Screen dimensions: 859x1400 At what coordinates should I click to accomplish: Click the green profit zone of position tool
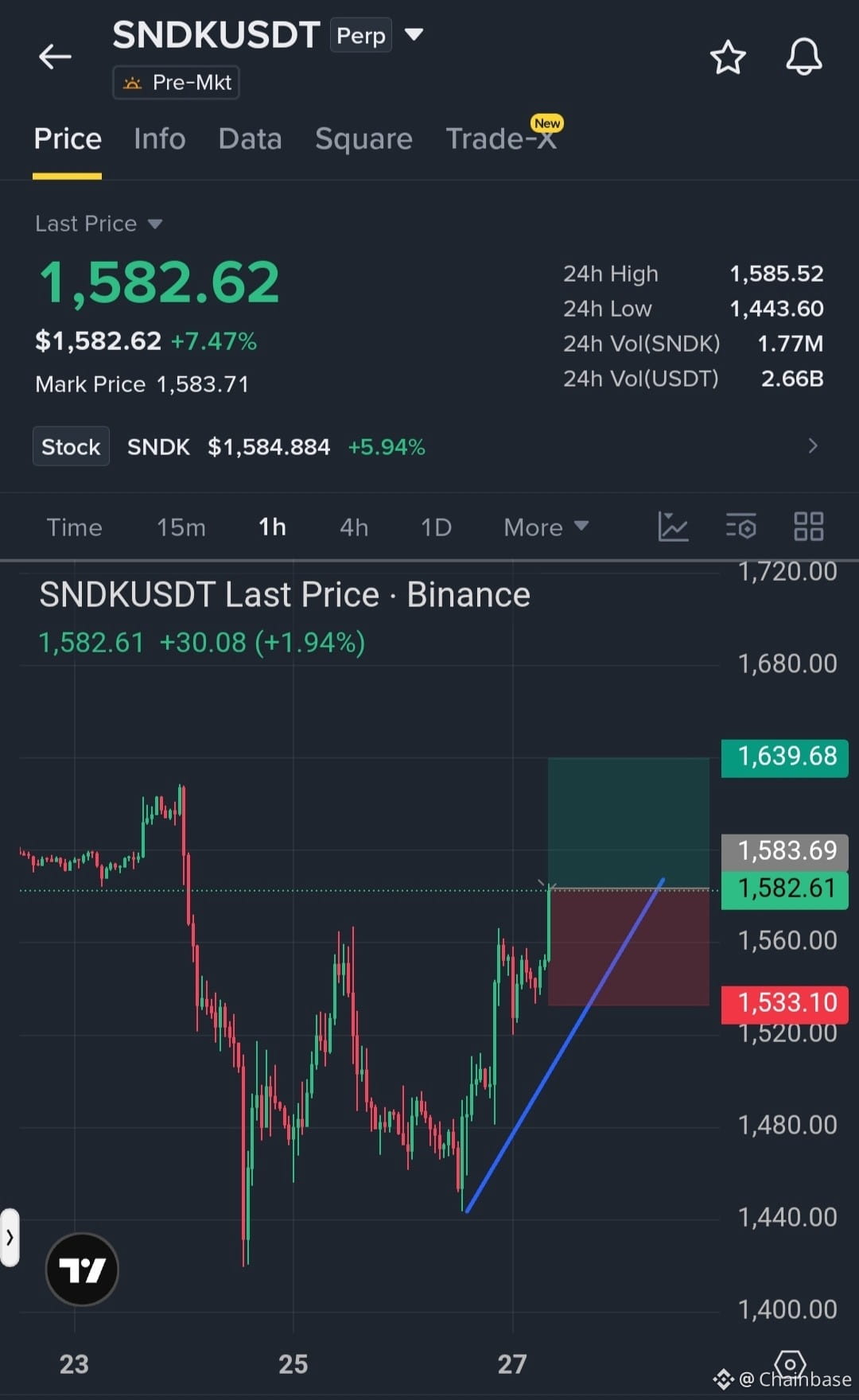628,822
